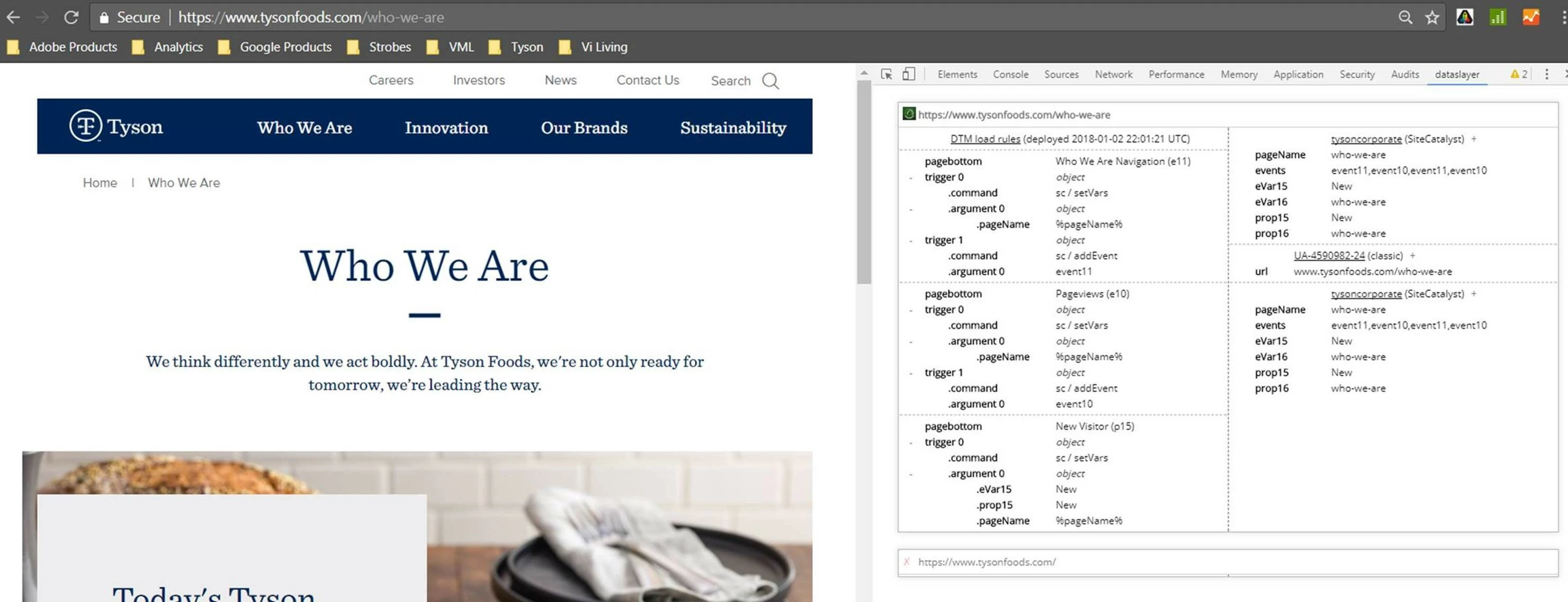Open the DevTools three-dot customize menu
This screenshot has width=1568, height=602.
pos(1546,74)
